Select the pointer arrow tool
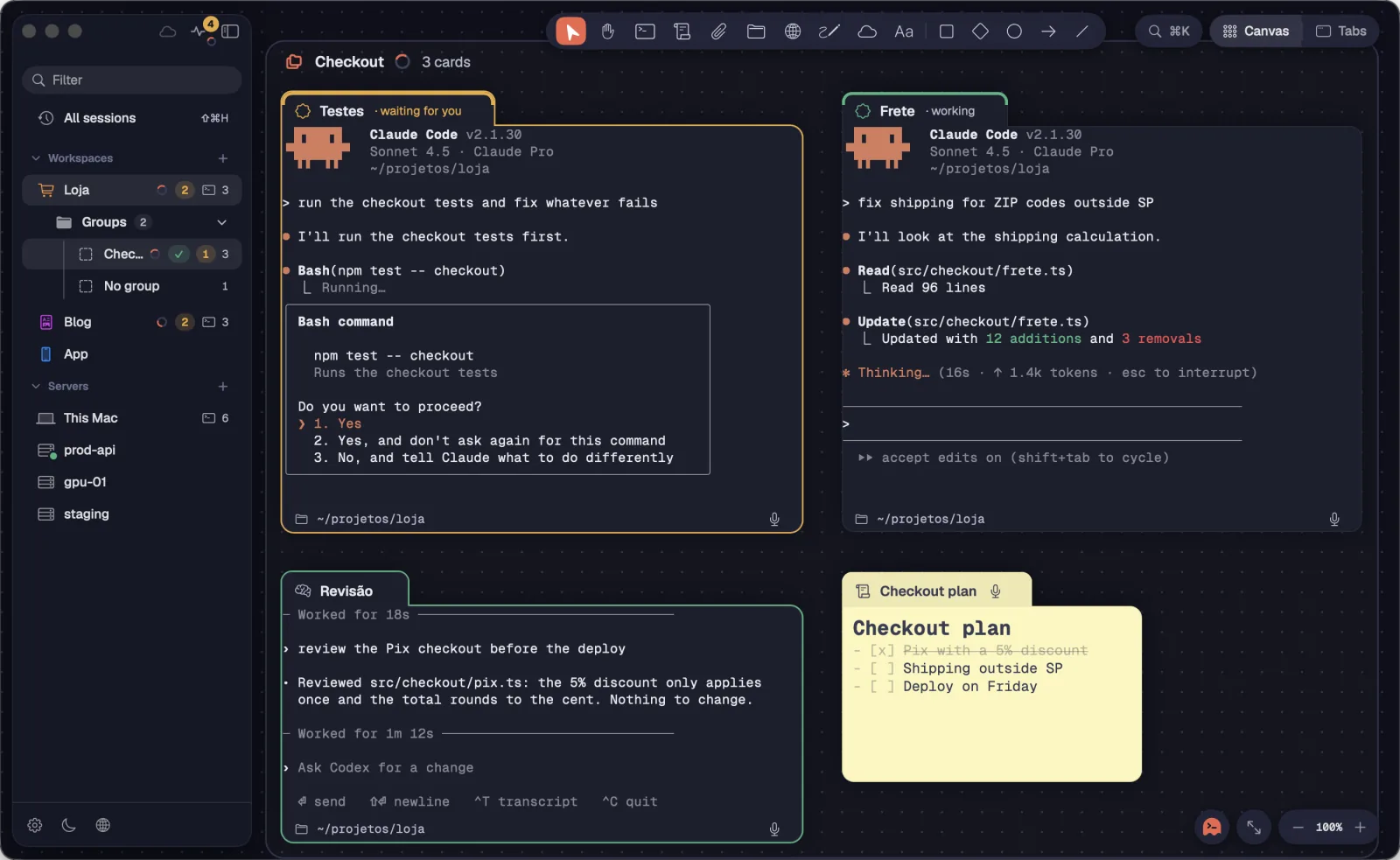This screenshot has height=860, width=1400. click(570, 31)
